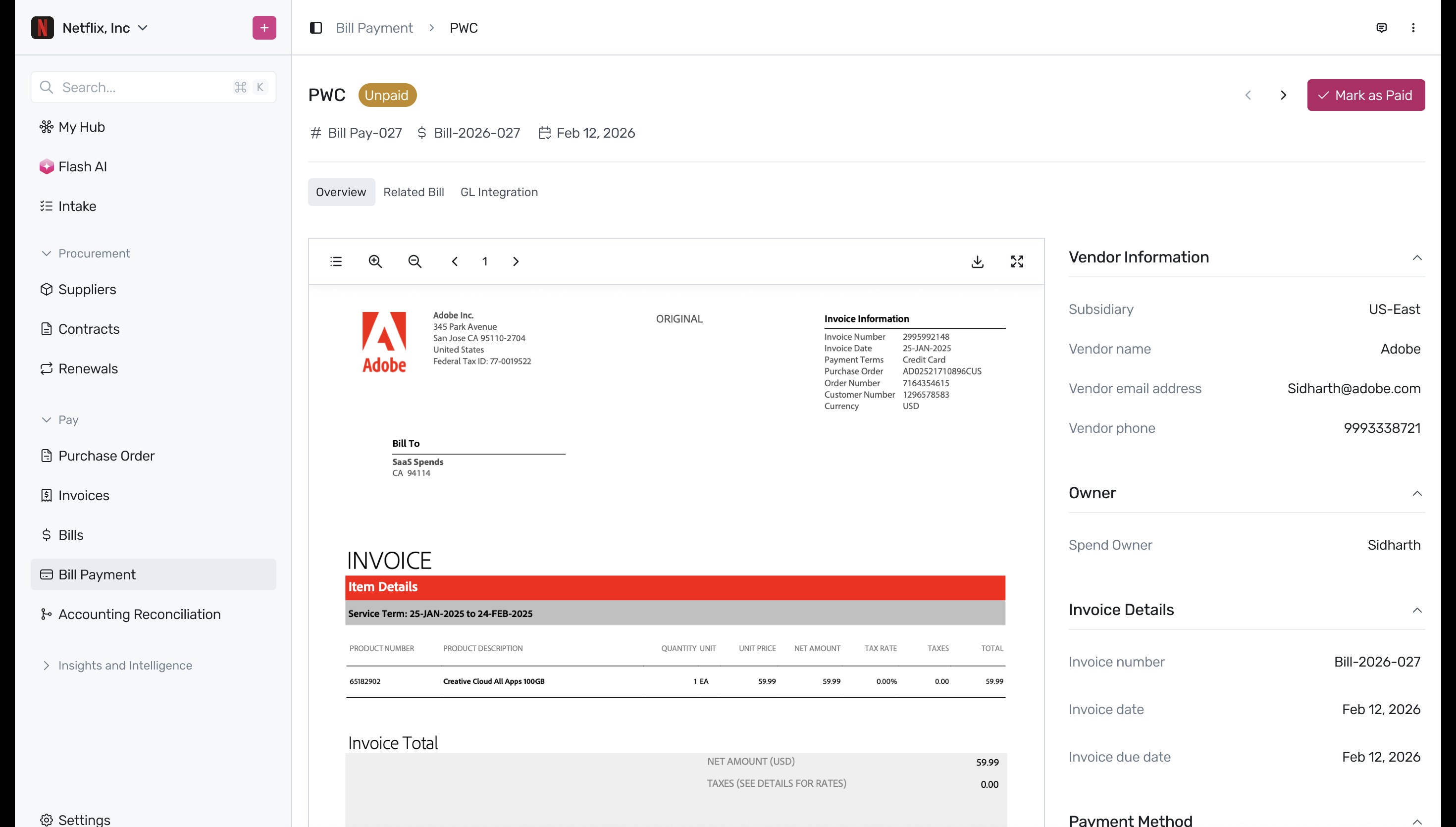Image resolution: width=1456 pixels, height=827 pixels.
Task: Open My Hub in sidebar
Action: (154, 127)
